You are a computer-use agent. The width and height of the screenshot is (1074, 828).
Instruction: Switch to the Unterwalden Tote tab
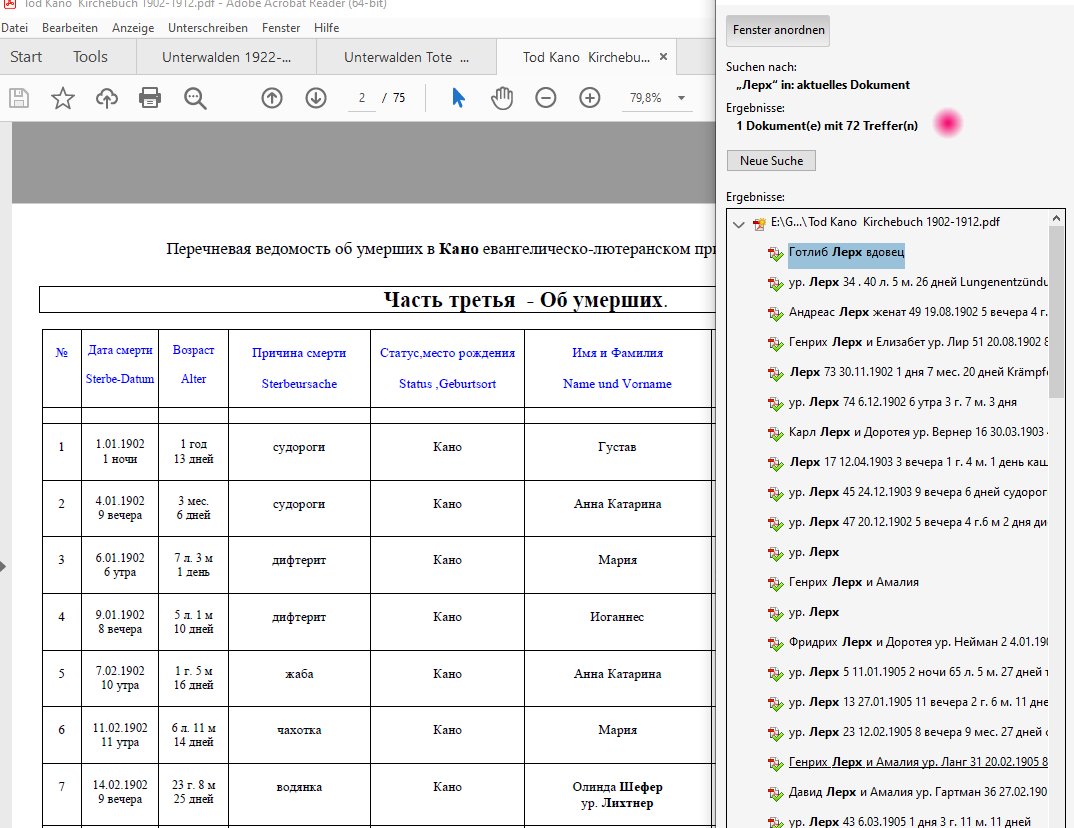[x=406, y=58]
